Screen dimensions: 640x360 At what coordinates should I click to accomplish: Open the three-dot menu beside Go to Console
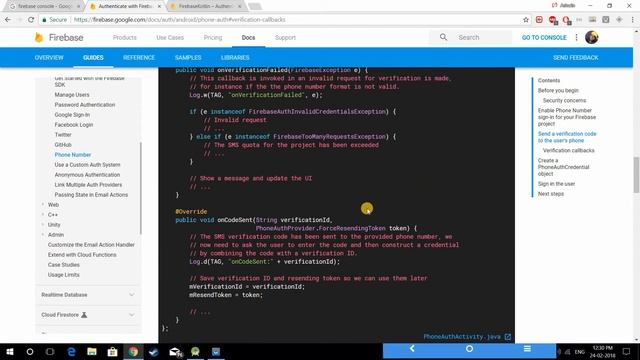[x=576, y=38]
